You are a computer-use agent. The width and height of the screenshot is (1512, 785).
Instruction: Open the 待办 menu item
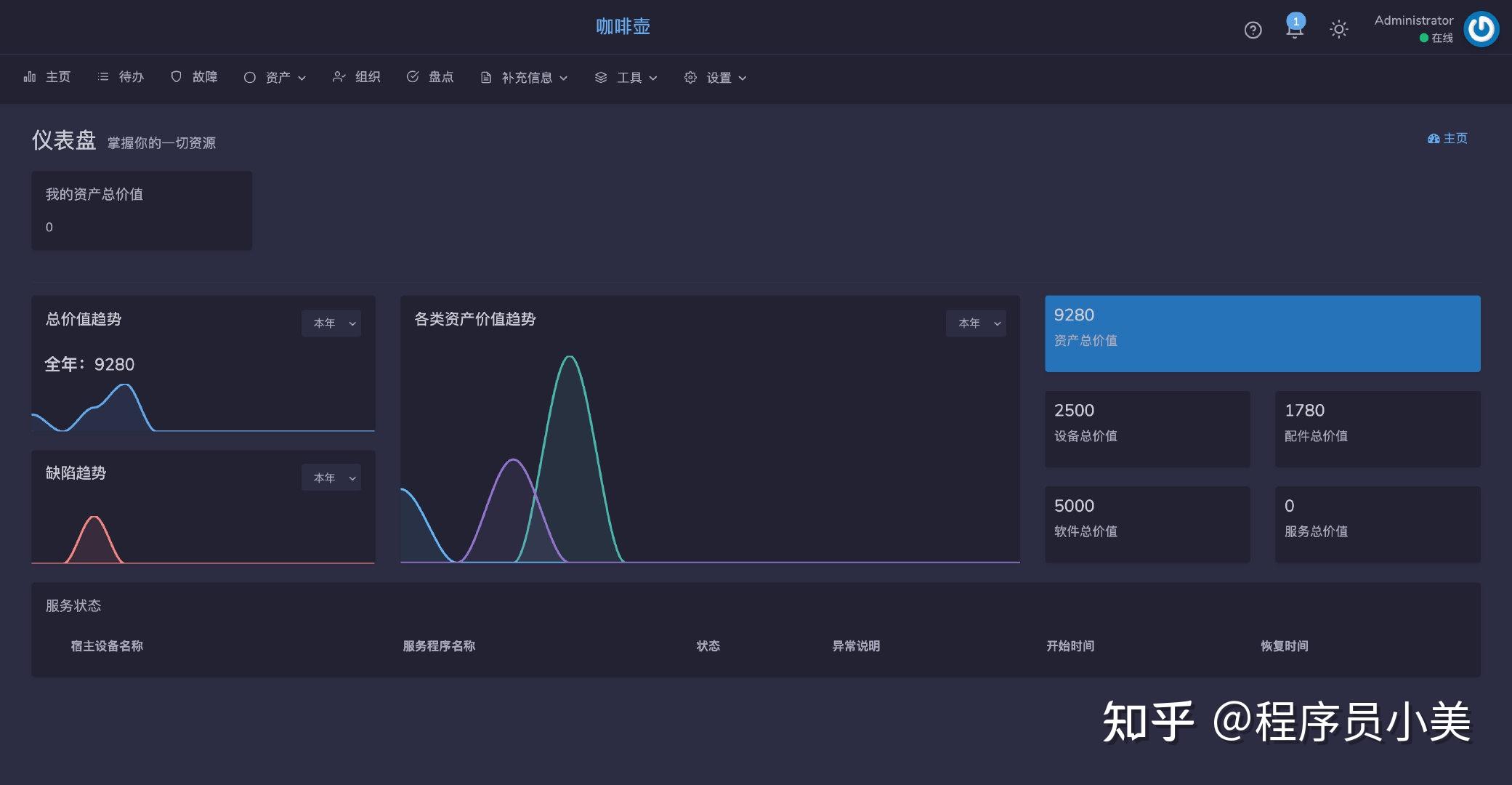click(x=121, y=76)
